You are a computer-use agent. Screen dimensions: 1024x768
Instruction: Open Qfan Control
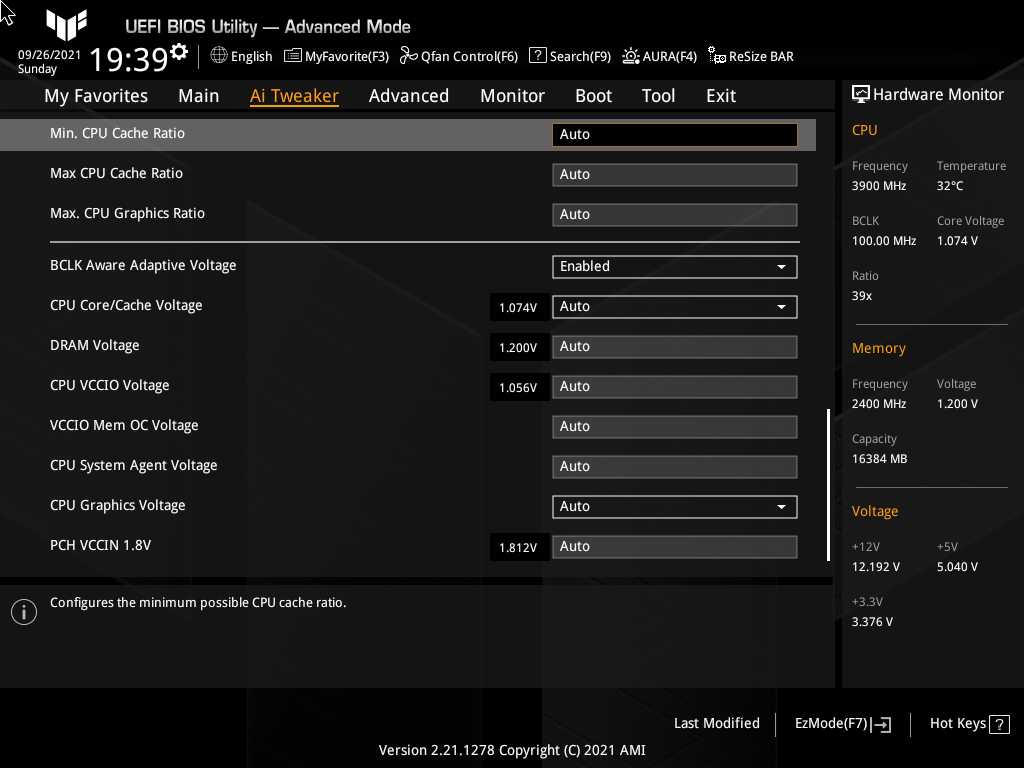pos(459,56)
